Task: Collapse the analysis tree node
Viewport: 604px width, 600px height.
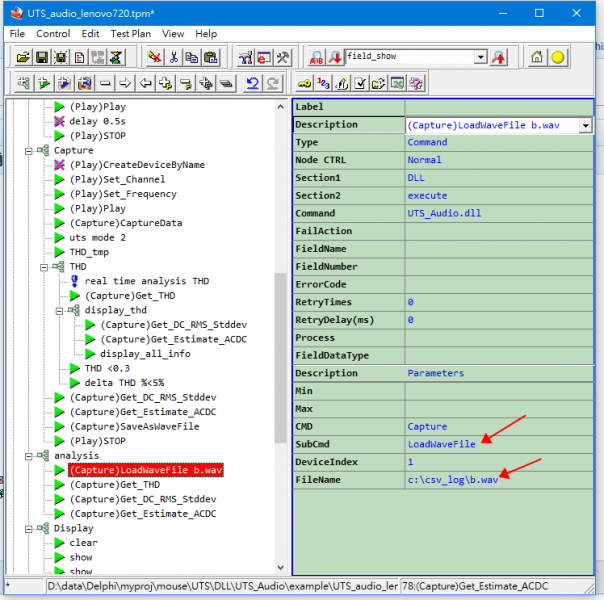Action: tap(29, 455)
